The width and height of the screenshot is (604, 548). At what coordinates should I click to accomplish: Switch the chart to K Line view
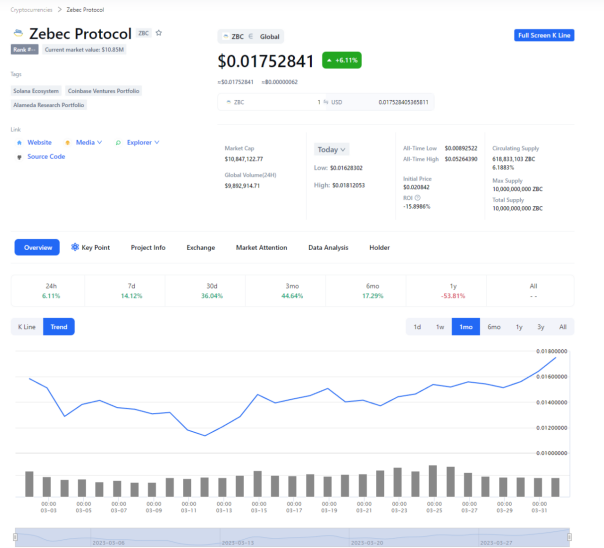tap(27, 327)
